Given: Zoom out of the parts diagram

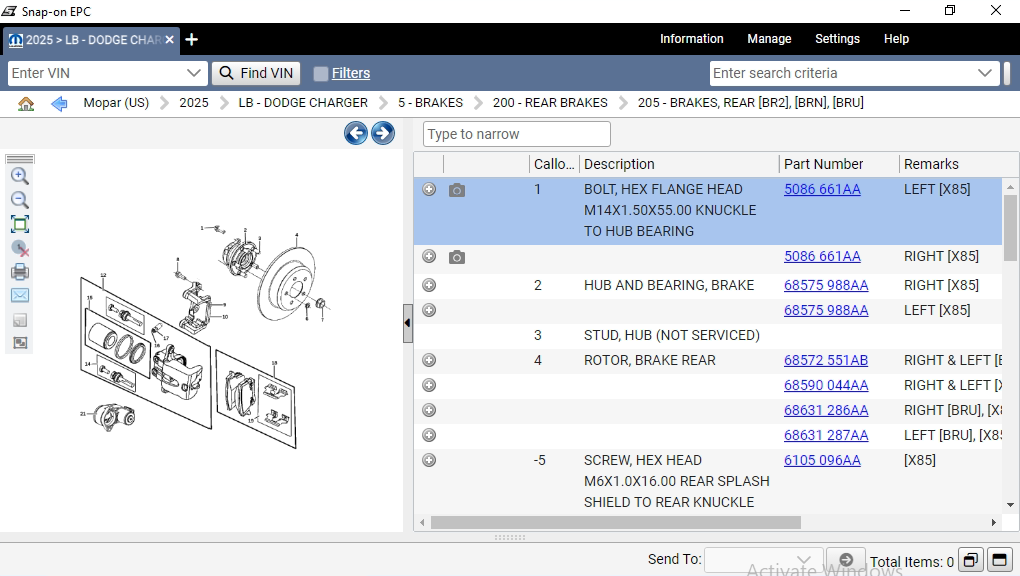Looking at the screenshot, I should coord(20,200).
